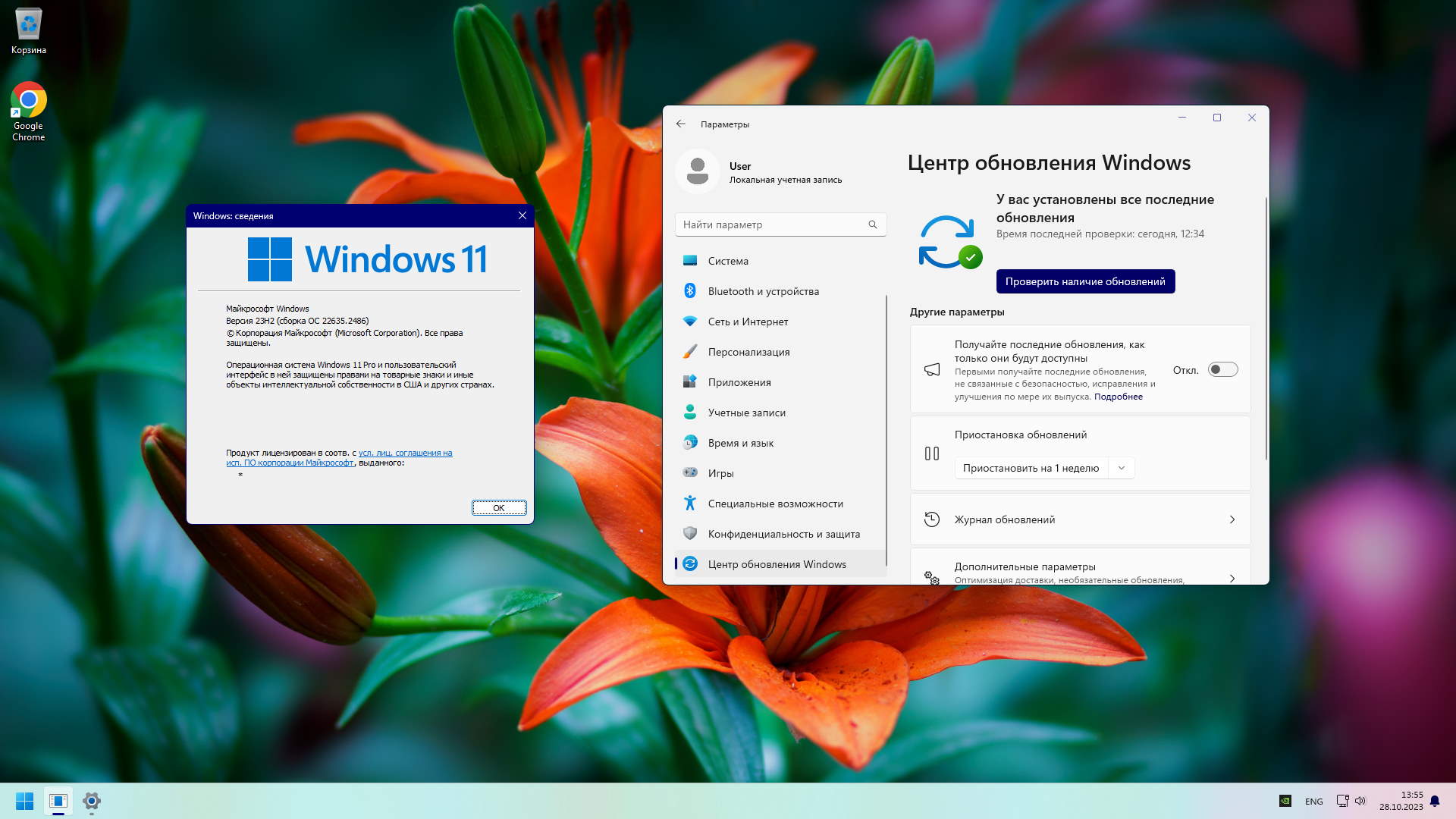Open the Personalization settings section

pos(748,352)
